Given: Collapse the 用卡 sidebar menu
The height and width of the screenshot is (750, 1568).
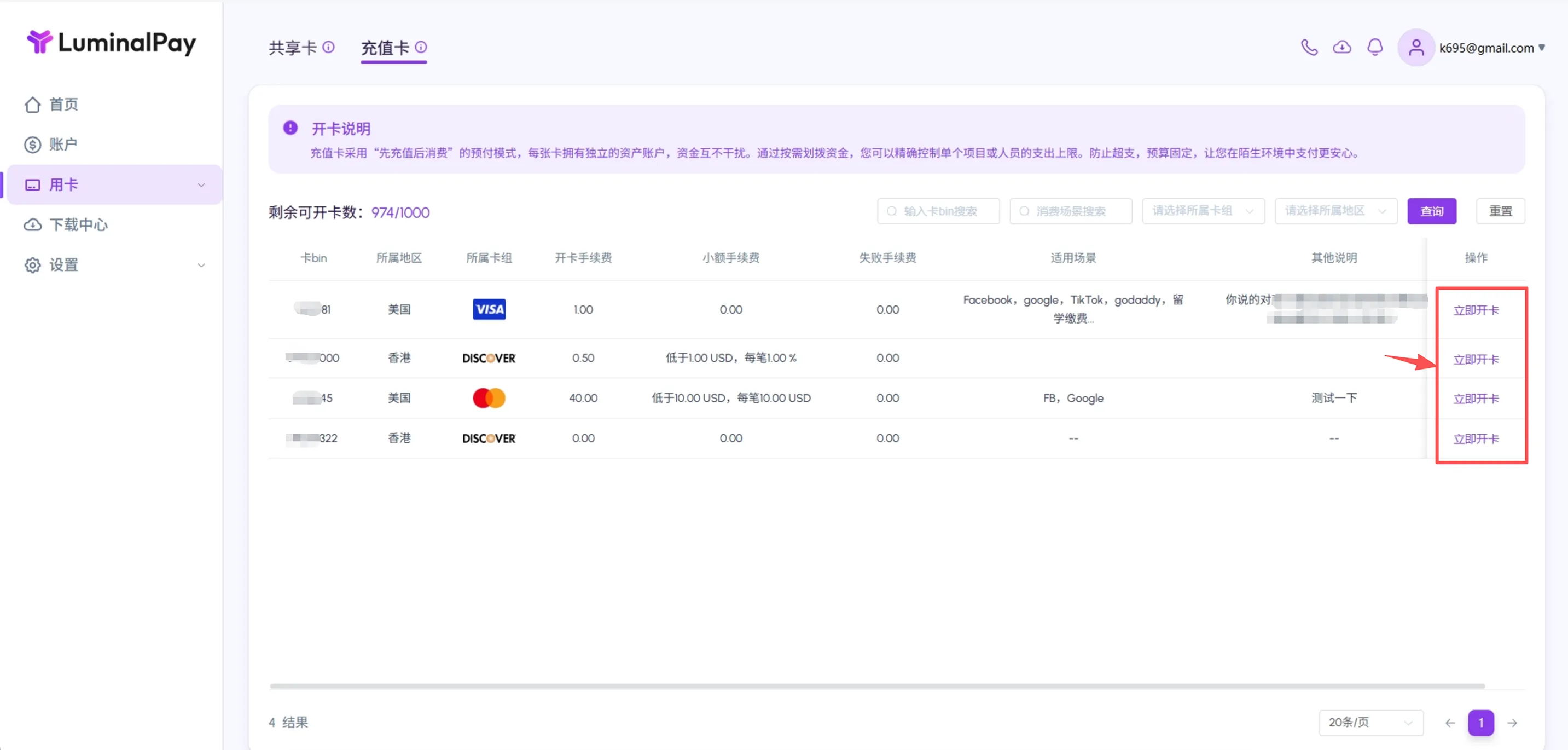Looking at the screenshot, I should (x=114, y=184).
